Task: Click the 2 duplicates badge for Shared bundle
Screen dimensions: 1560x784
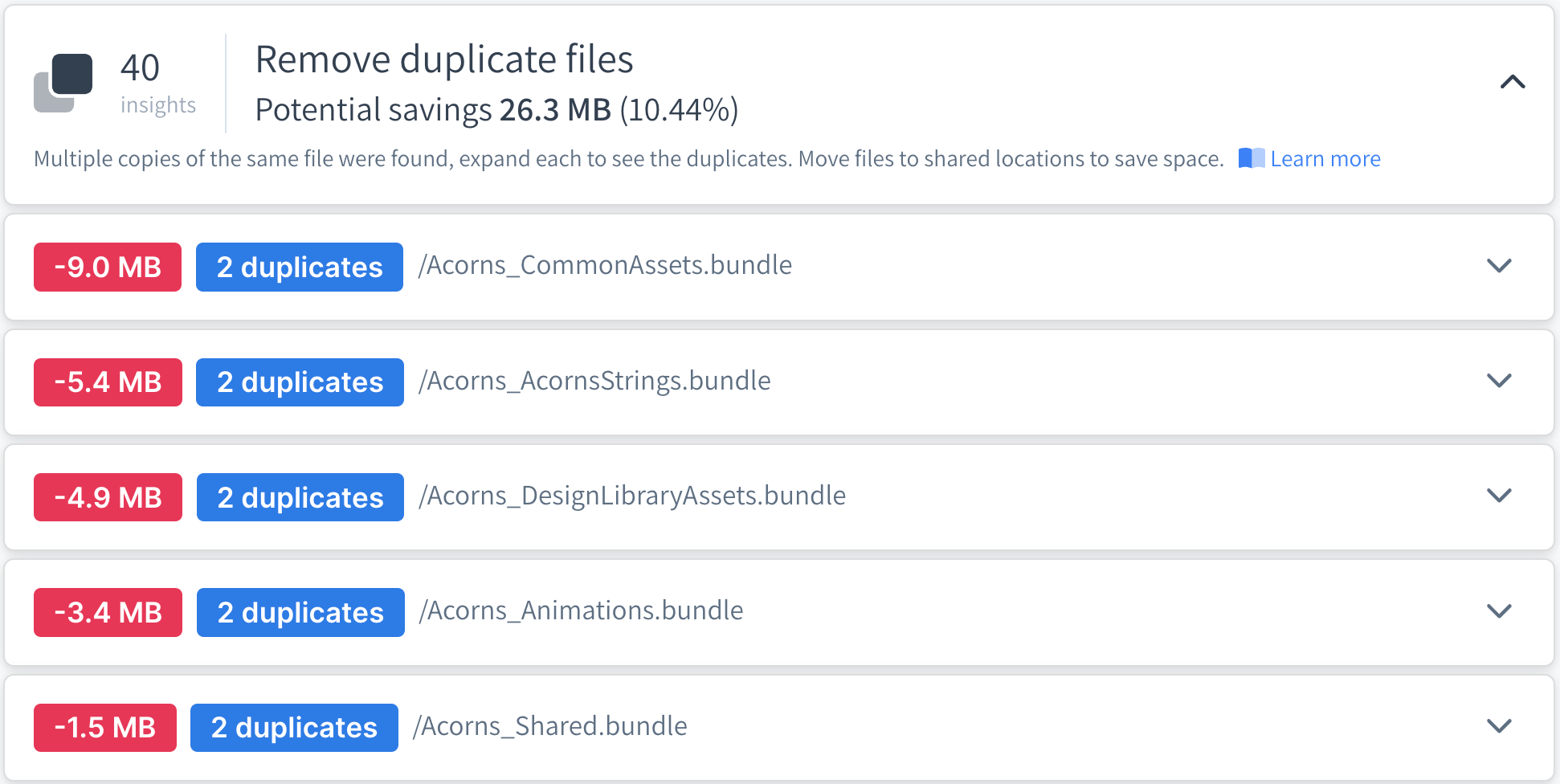Action: (x=294, y=727)
